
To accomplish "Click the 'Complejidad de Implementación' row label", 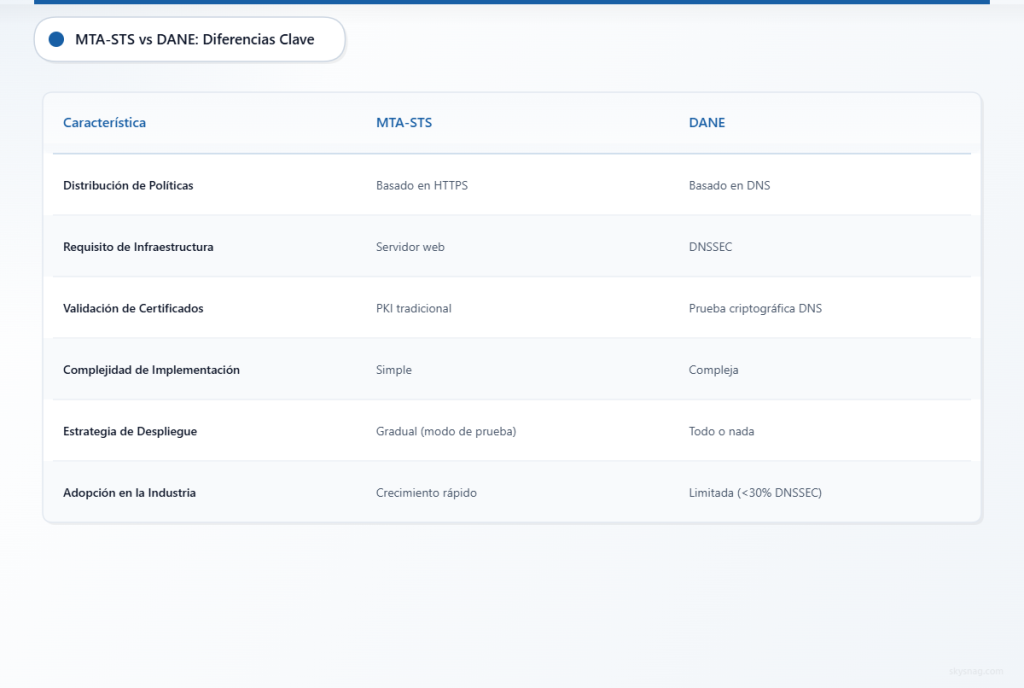I will (x=151, y=370).
